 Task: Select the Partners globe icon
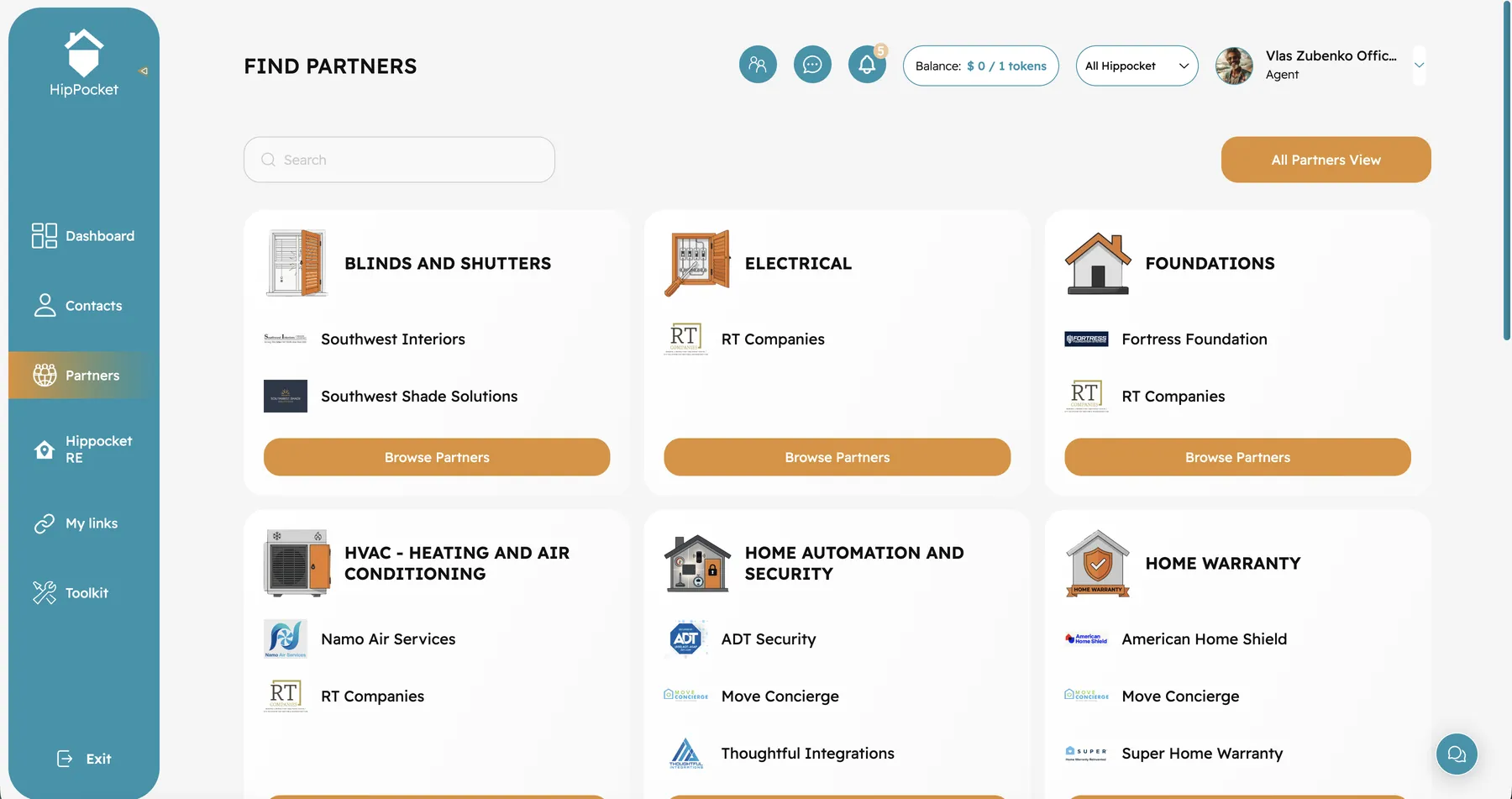click(x=45, y=375)
